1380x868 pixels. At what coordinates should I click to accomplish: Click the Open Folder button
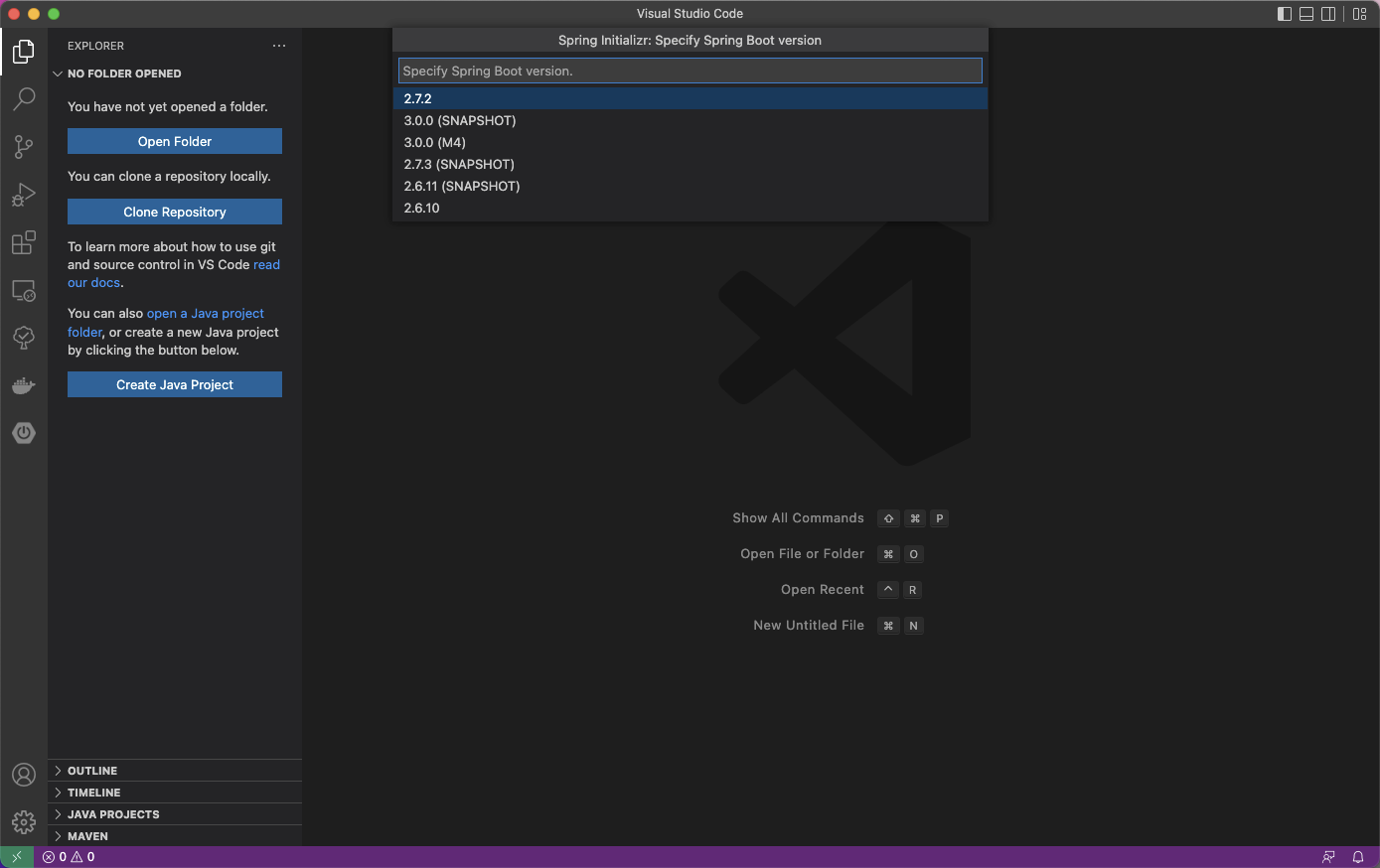pos(175,141)
